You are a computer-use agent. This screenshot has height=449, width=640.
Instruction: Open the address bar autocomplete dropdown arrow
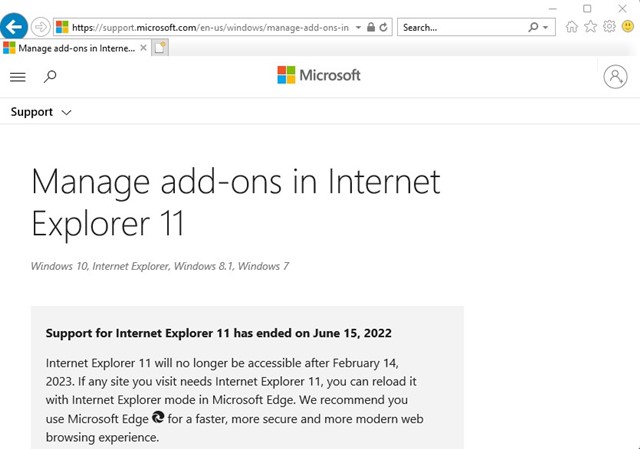[x=358, y=27]
